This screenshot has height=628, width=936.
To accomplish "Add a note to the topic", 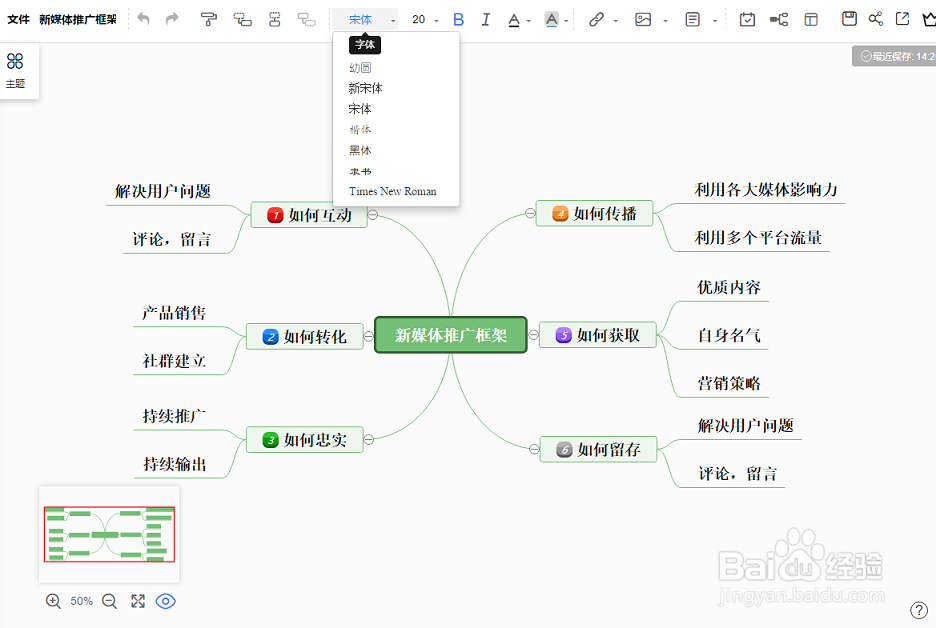I will pos(690,18).
